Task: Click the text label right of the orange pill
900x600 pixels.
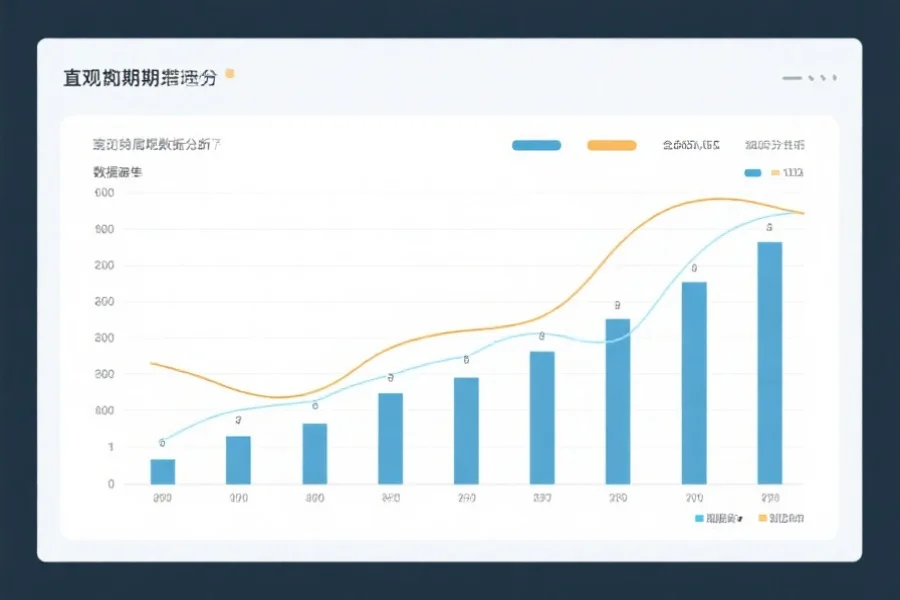Action: click(x=691, y=145)
